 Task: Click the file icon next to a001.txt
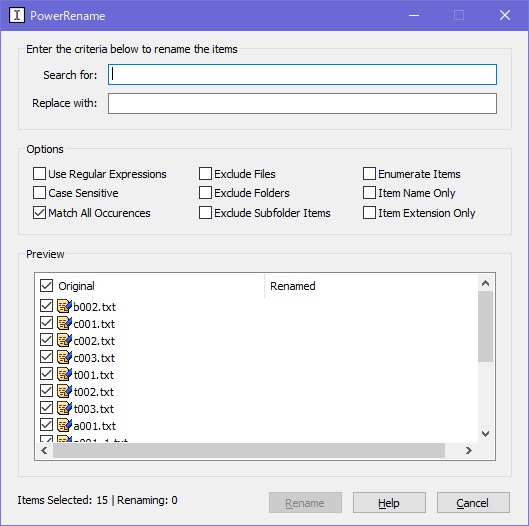point(64,425)
